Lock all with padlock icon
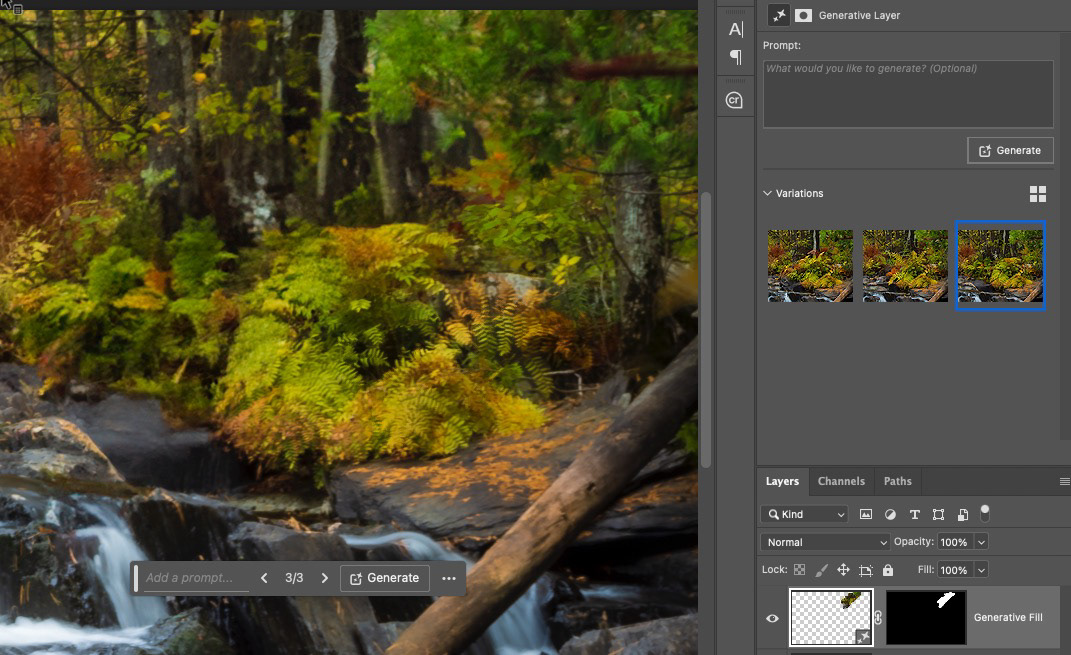Image resolution: width=1071 pixels, height=655 pixels. point(888,570)
